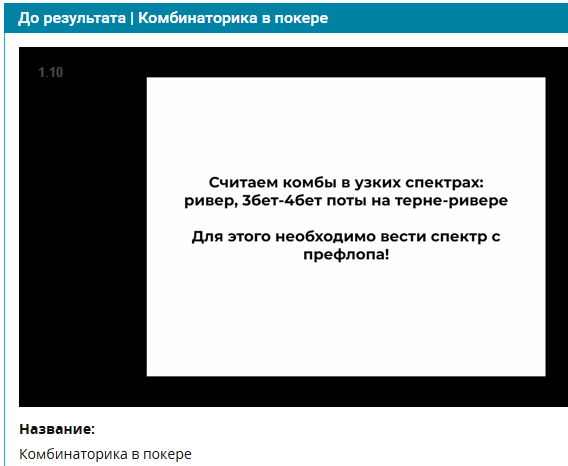568x466 pixels.
Task: Click the 'Комбинаторика в покере' name value below Название
Action: point(105,454)
